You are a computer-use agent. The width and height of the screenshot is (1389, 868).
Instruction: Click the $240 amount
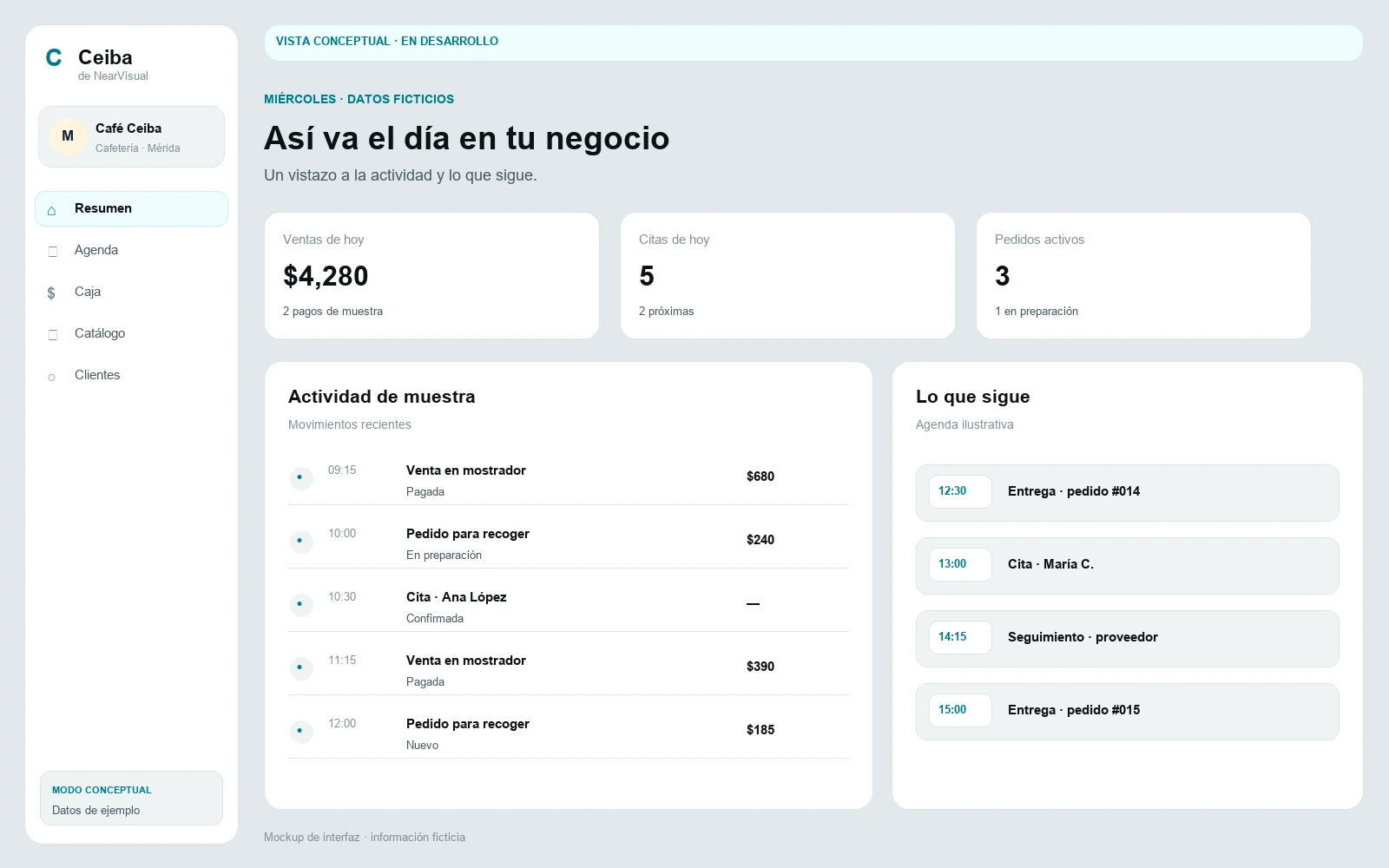click(x=760, y=540)
